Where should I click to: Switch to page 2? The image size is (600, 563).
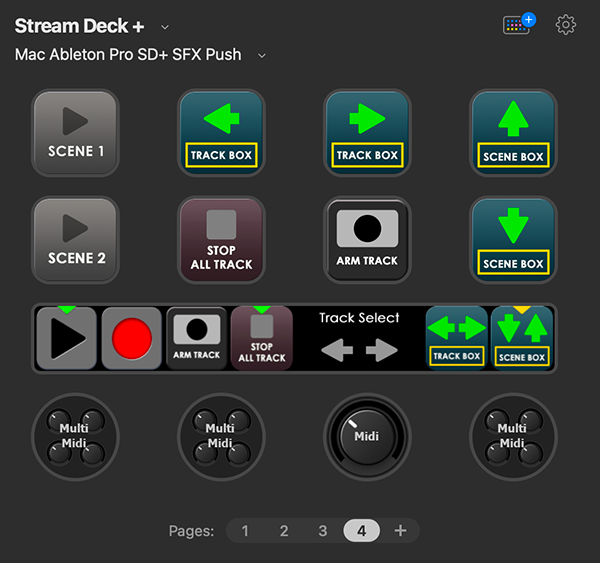tap(284, 531)
